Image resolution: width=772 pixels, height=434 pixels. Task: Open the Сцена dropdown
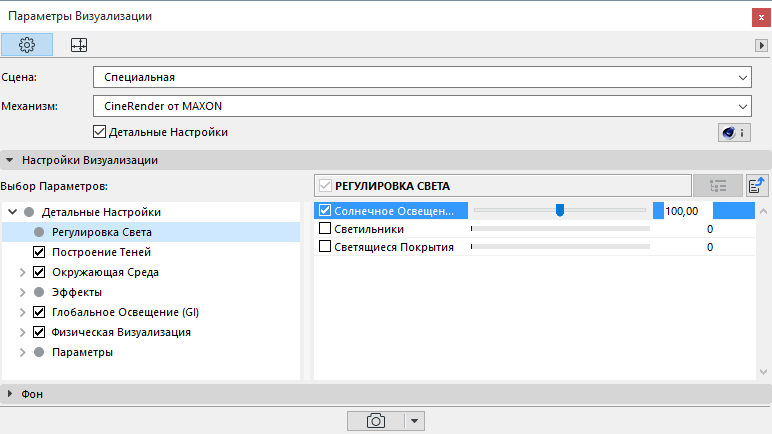click(x=422, y=77)
